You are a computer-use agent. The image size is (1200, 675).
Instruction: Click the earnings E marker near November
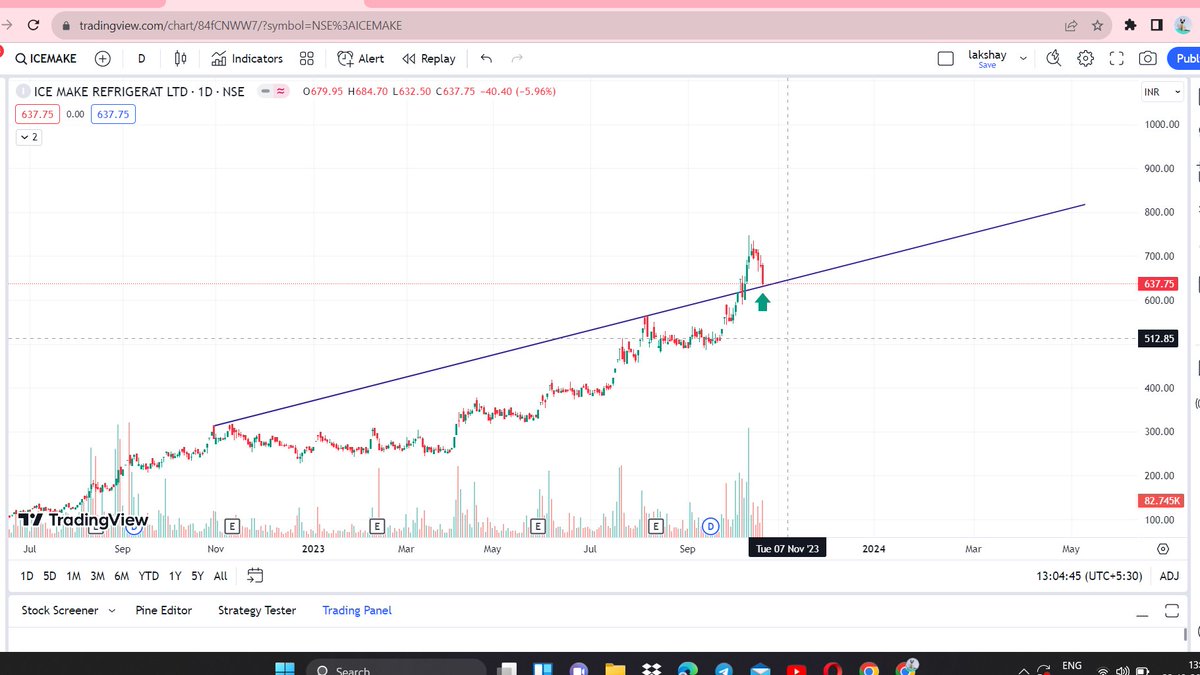tap(232, 525)
